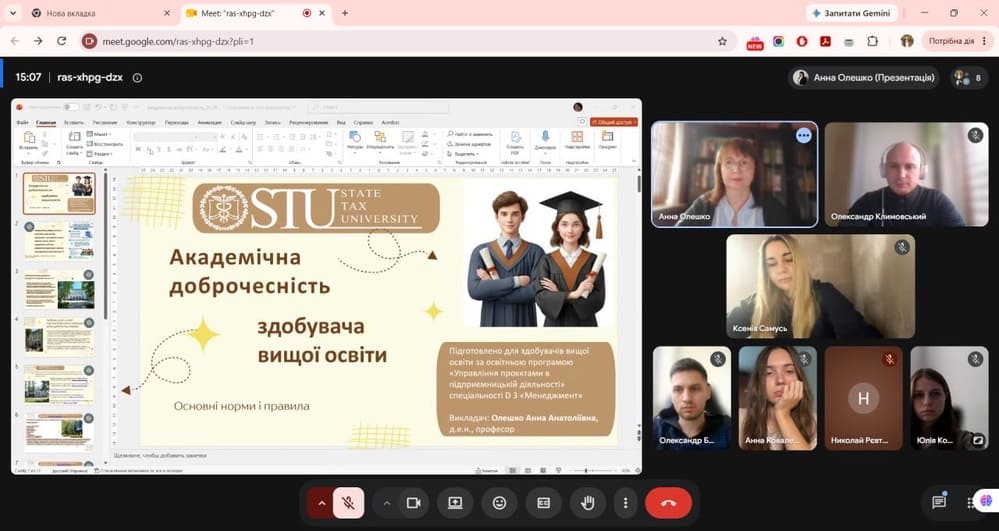The width and height of the screenshot is (999, 531).
Task: Click the PowerPoint search box
Action: point(378,107)
